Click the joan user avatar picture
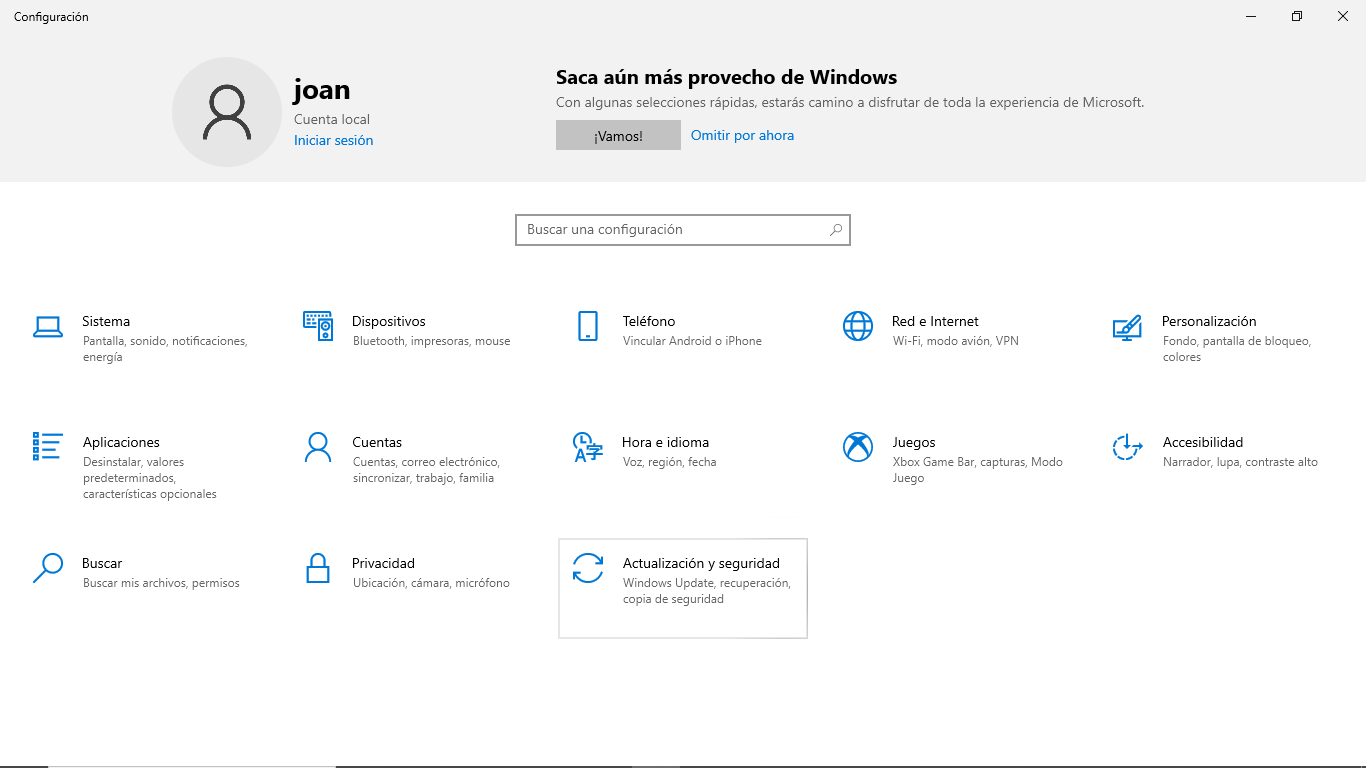Screen dimensions: 1366x768 [x=227, y=112]
